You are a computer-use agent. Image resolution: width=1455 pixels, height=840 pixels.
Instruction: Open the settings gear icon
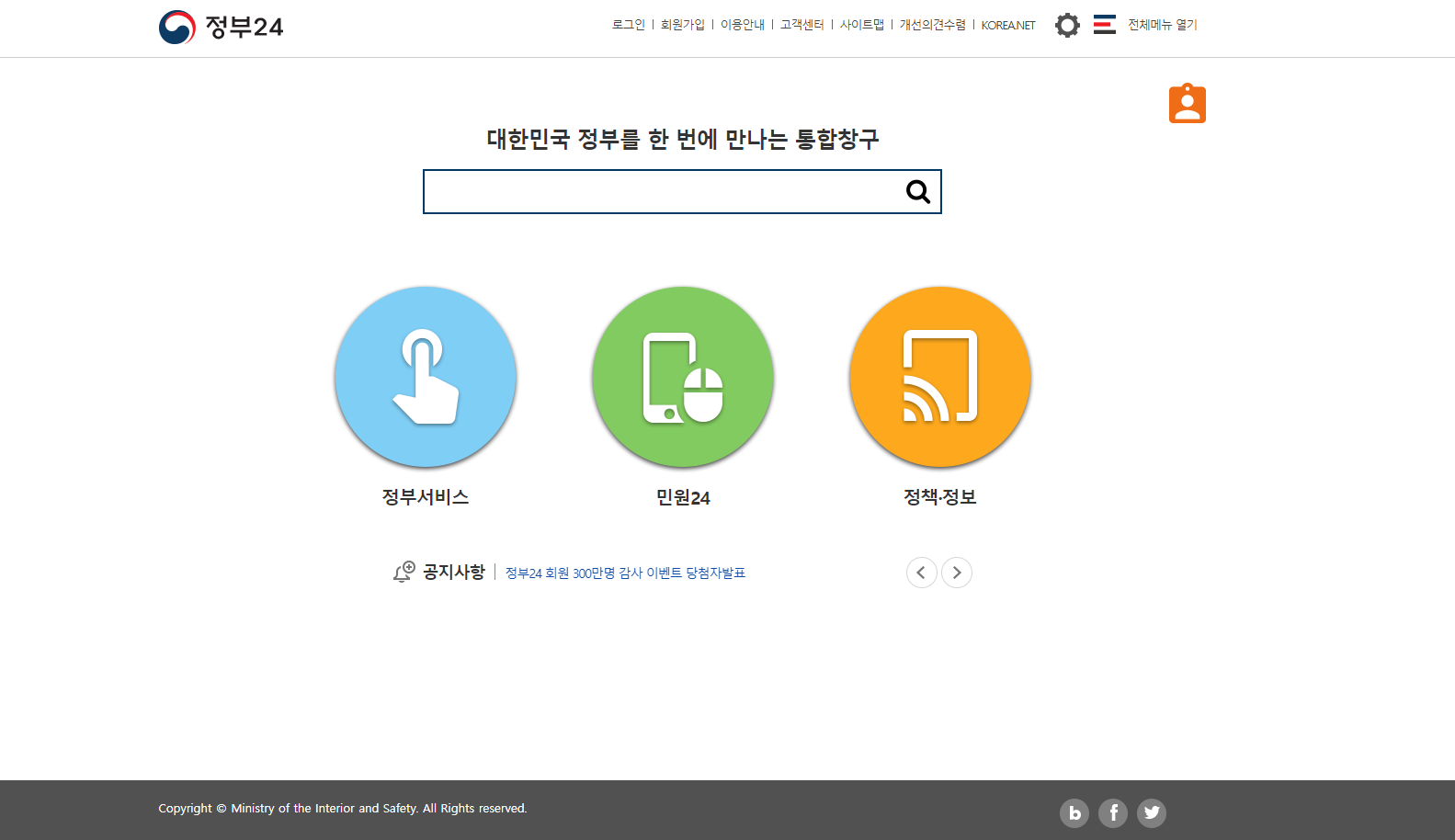point(1066,25)
